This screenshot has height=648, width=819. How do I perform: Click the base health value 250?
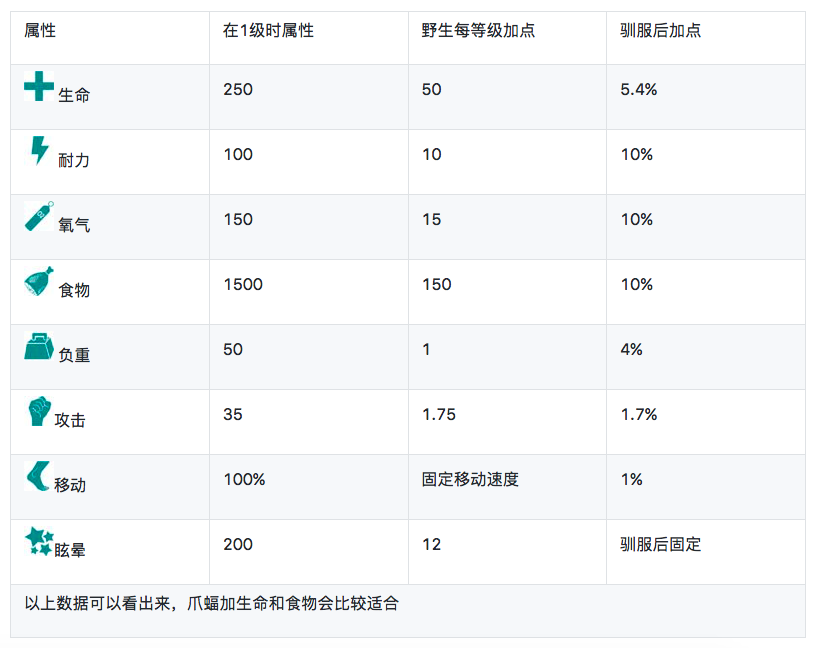point(238,90)
